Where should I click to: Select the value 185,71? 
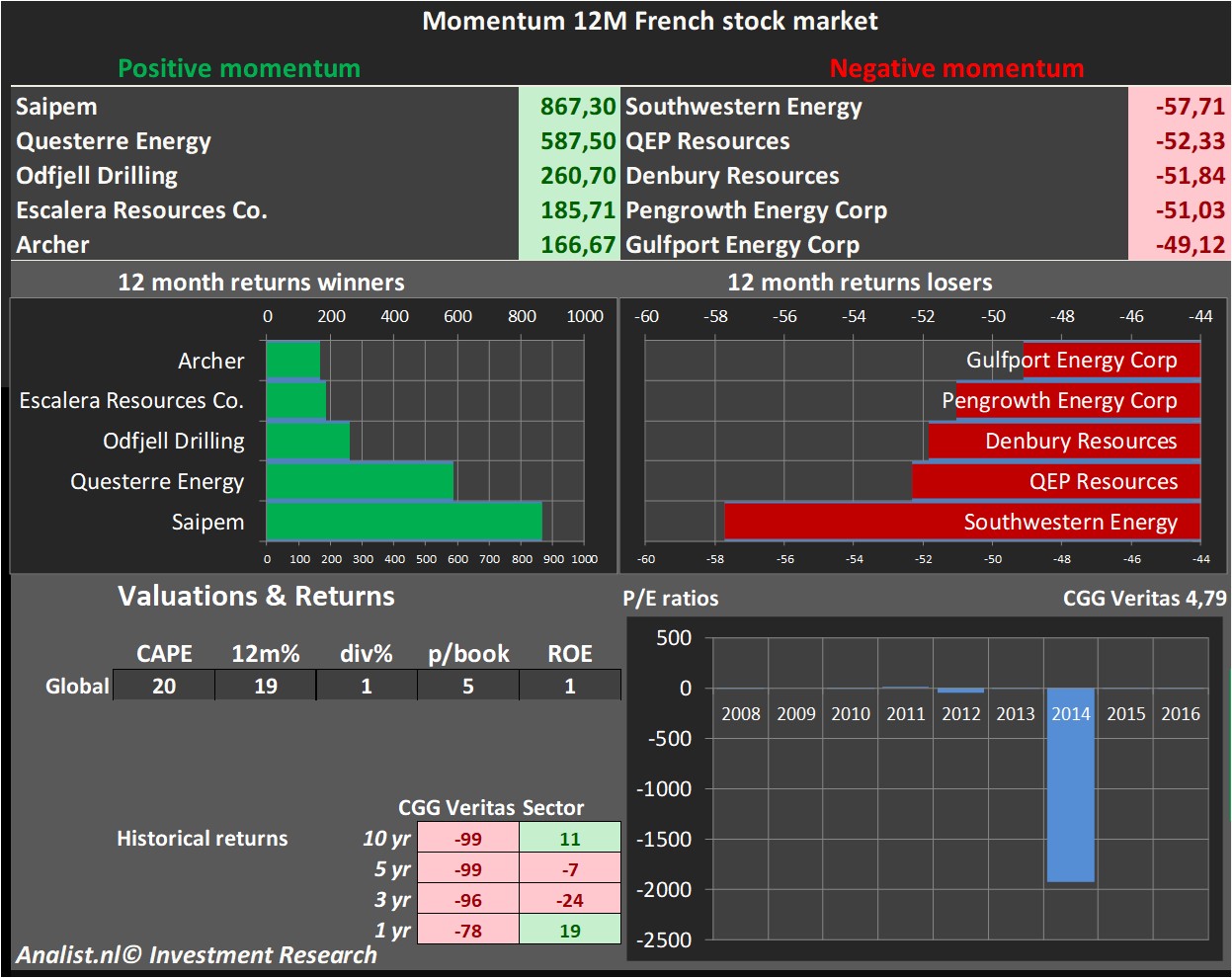(x=578, y=210)
